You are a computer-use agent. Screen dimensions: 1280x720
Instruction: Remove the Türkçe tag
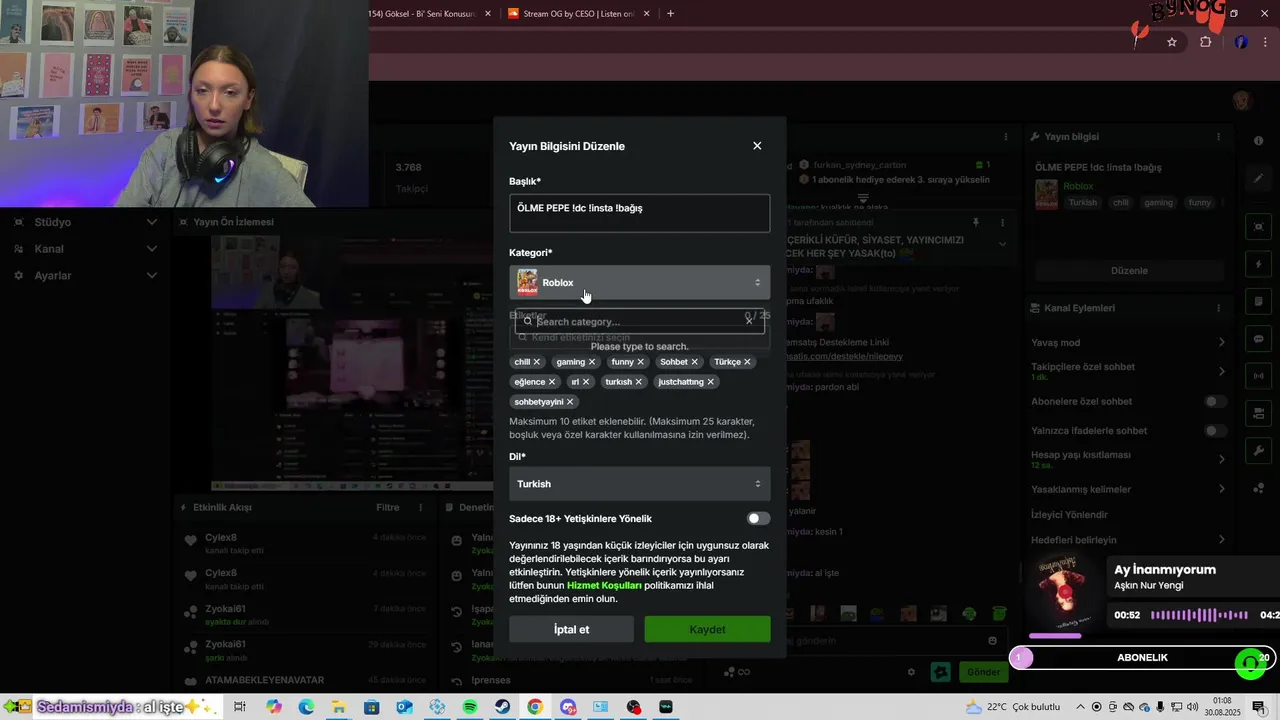click(x=747, y=362)
